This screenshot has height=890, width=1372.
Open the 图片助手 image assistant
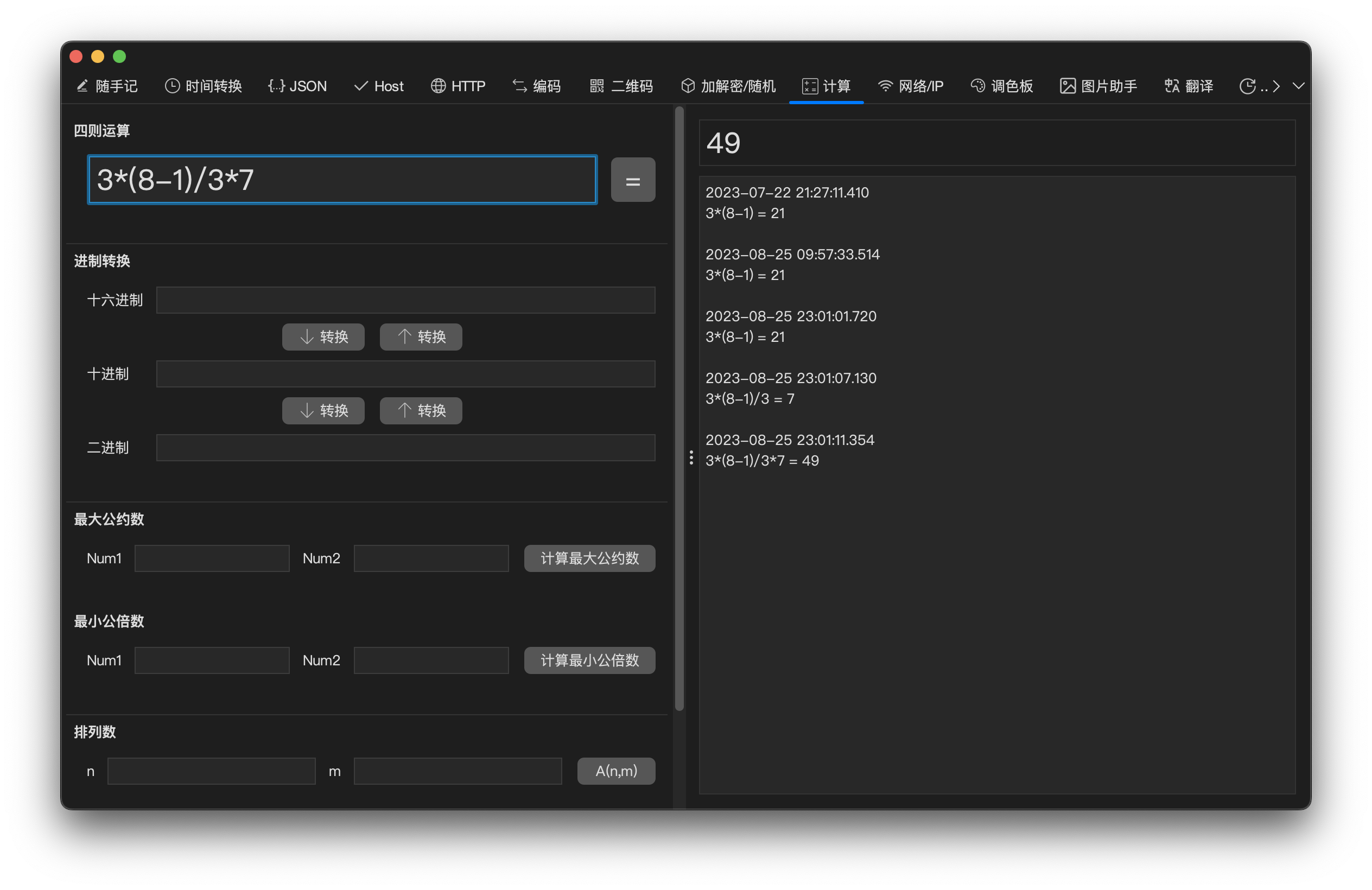click(x=1097, y=86)
